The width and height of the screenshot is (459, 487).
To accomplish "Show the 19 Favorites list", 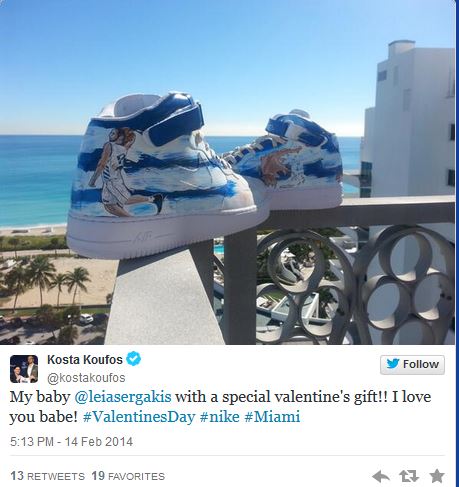I will 128,476.
